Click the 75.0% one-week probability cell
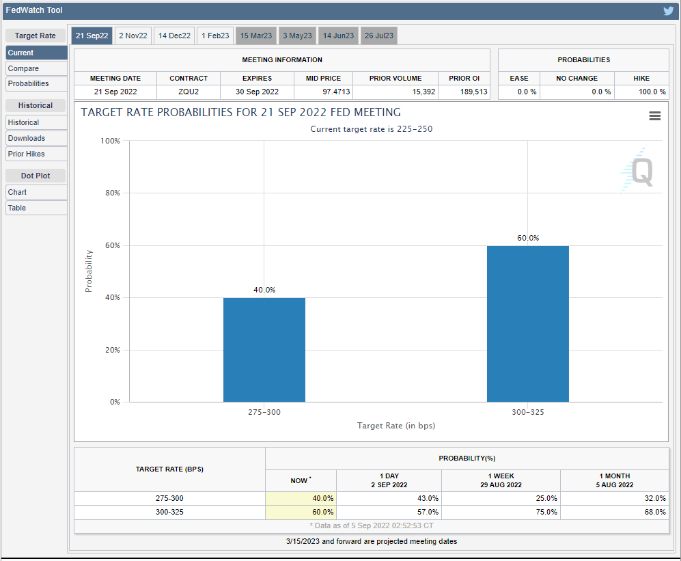This screenshot has height=561, width=681. [501, 512]
